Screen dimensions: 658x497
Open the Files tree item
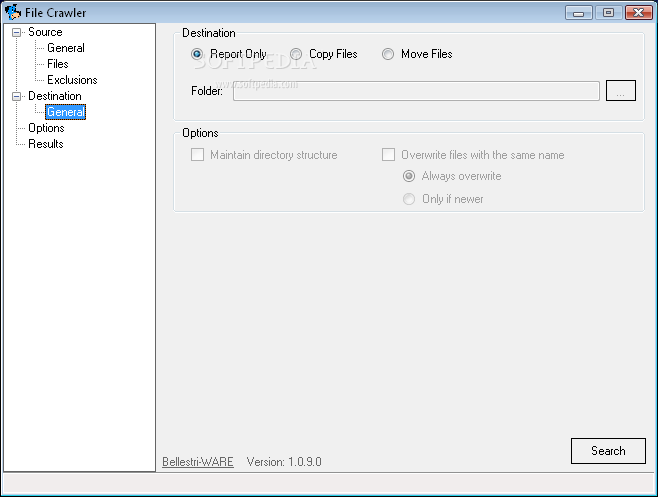tap(58, 64)
